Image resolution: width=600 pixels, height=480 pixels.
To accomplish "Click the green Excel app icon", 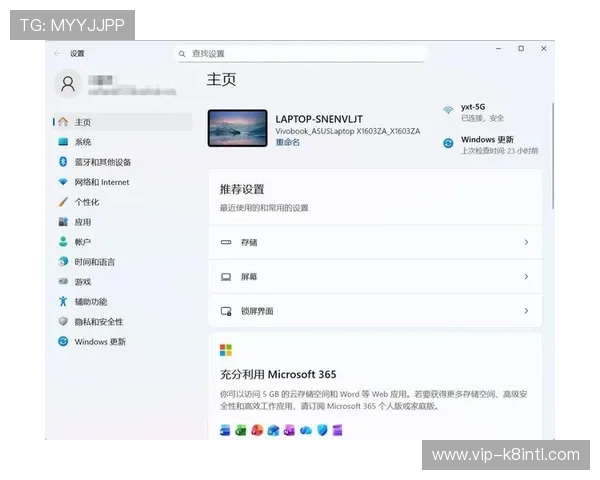I will 241,430.
